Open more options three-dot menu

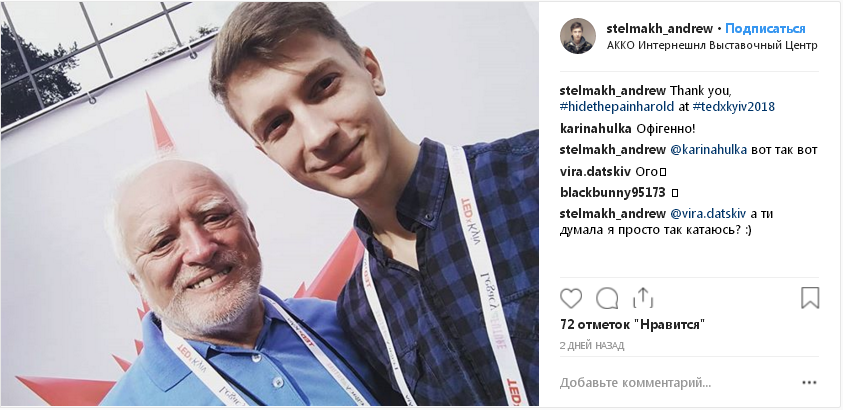coord(809,383)
